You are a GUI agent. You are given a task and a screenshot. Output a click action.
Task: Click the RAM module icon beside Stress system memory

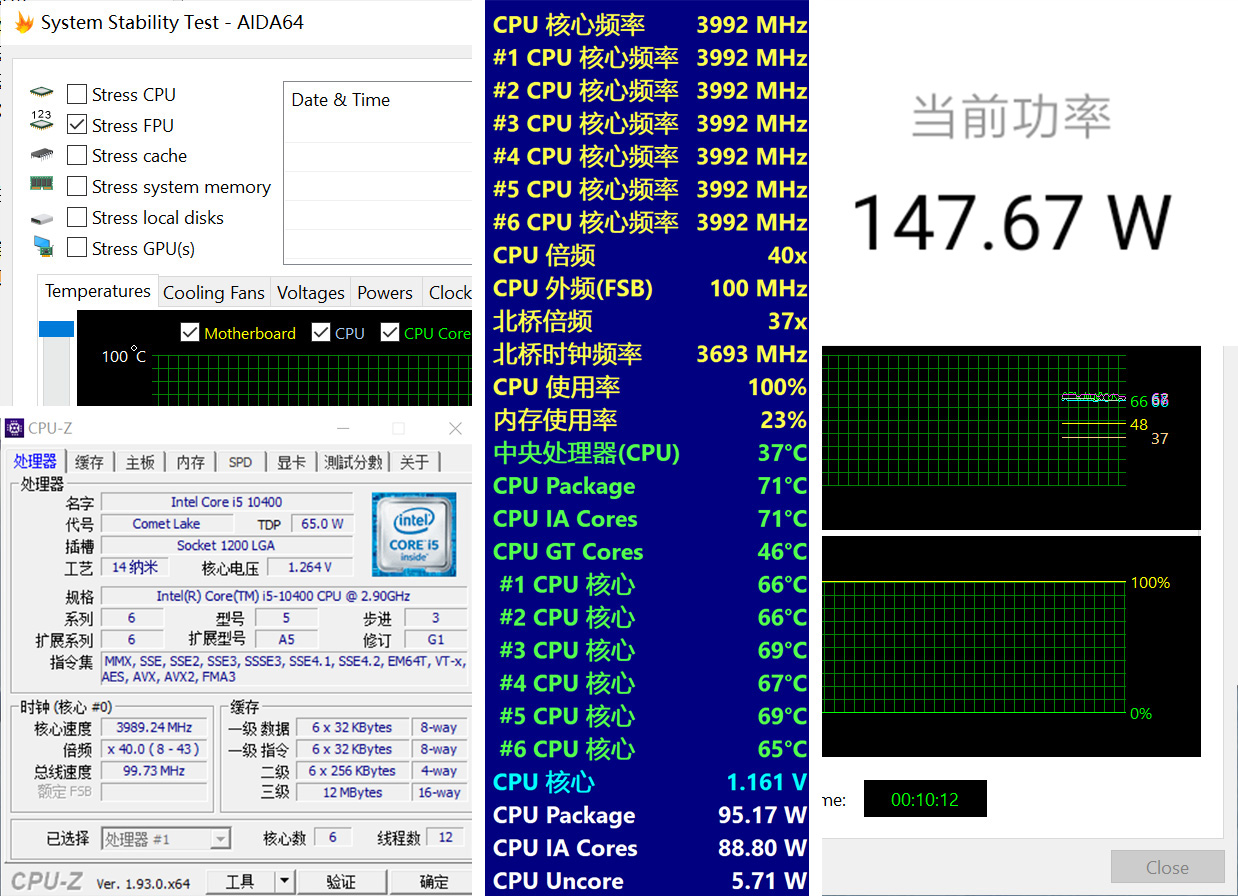click(x=41, y=185)
